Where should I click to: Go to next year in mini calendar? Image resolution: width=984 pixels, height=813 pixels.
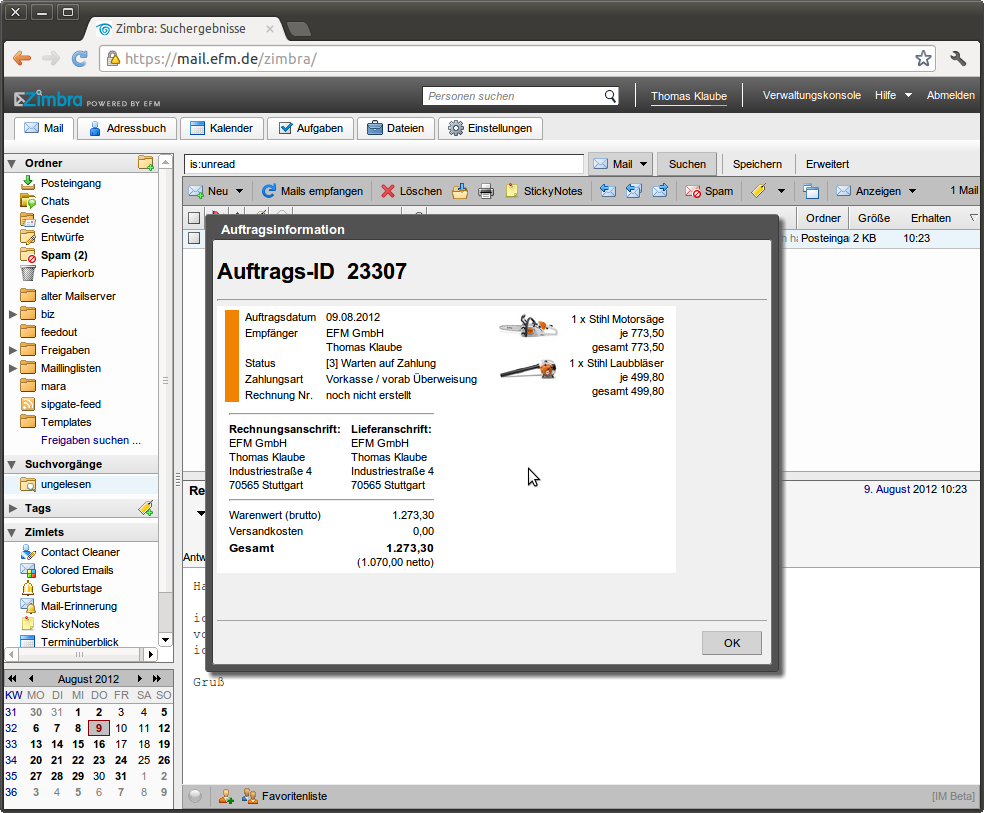pyautogui.click(x=157, y=679)
